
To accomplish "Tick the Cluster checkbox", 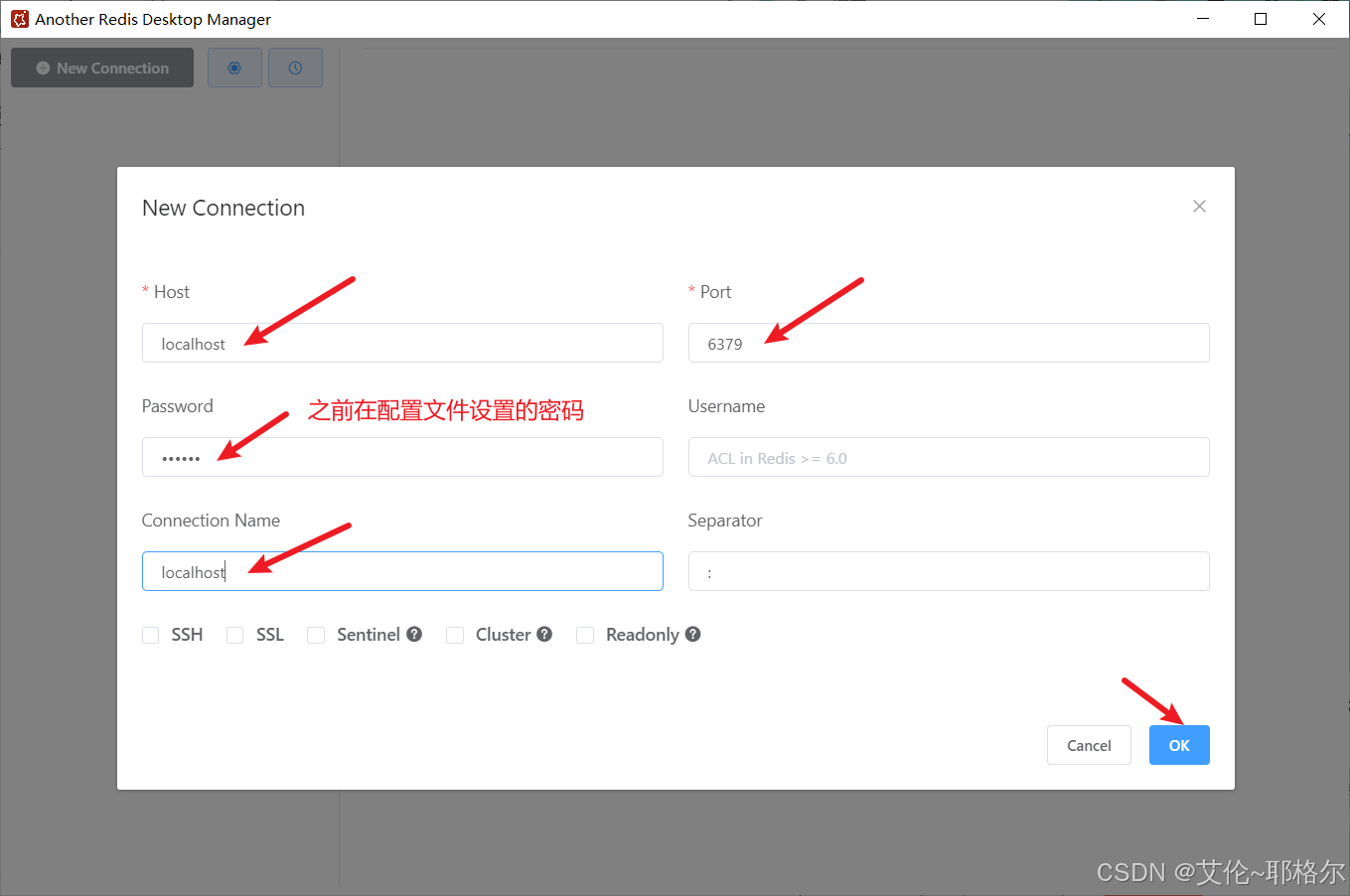I will coord(455,635).
